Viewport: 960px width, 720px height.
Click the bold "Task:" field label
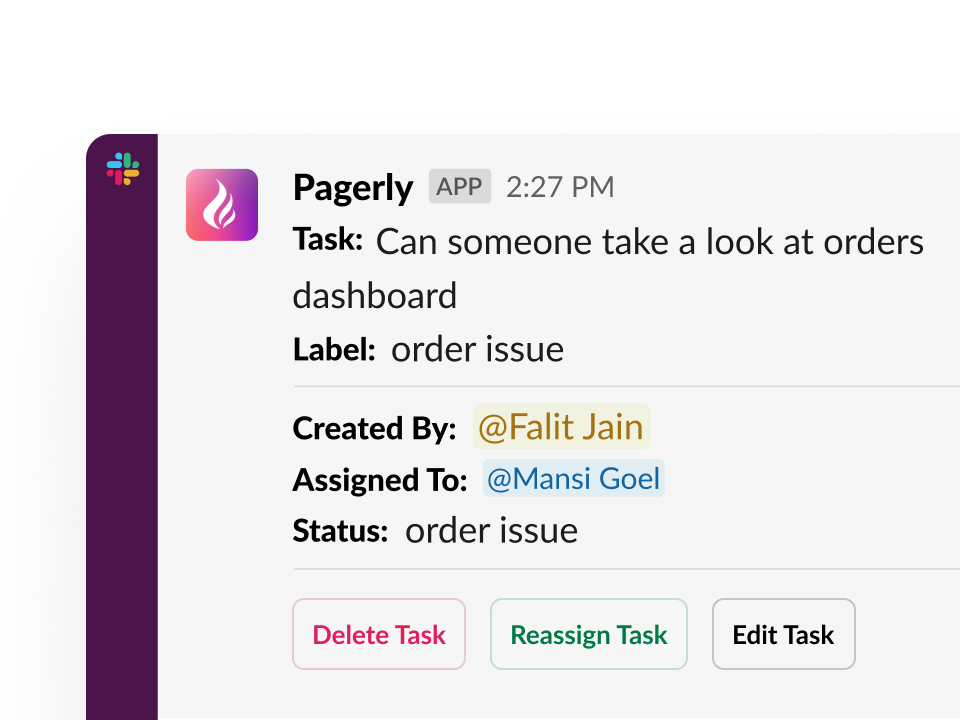tap(327, 240)
